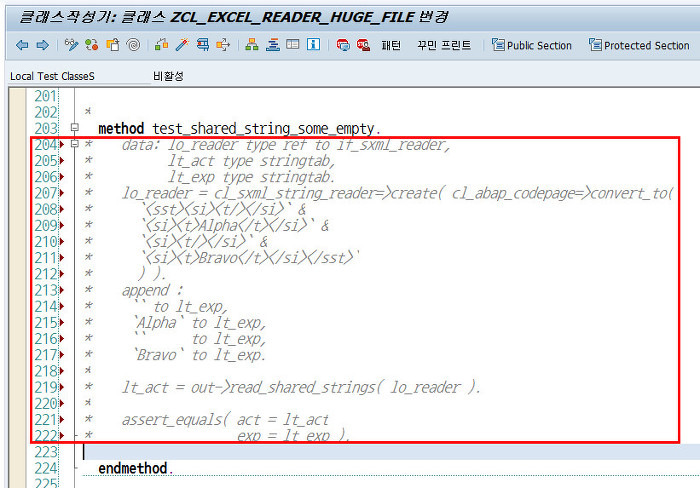This screenshot has height=488, width=700.
Task: Click line number 224 in the gutter
Action: pos(46,468)
